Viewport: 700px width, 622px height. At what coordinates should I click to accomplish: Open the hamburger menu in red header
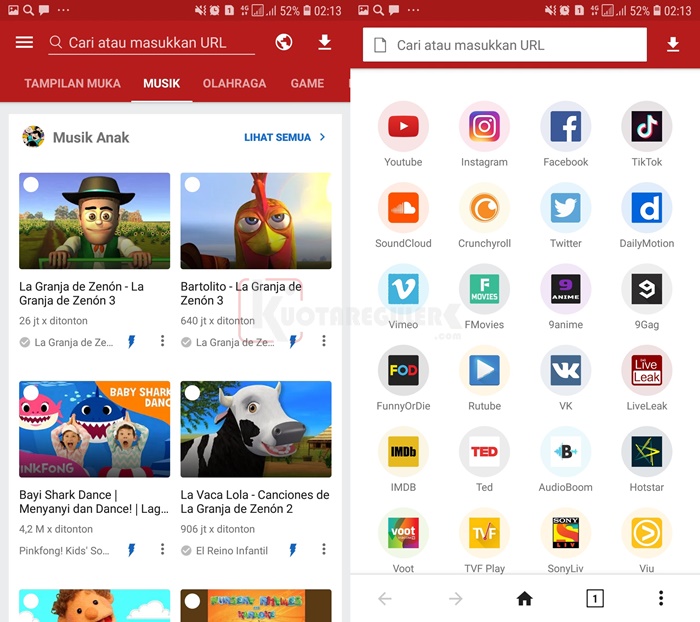pyautogui.click(x=25, y=43)
